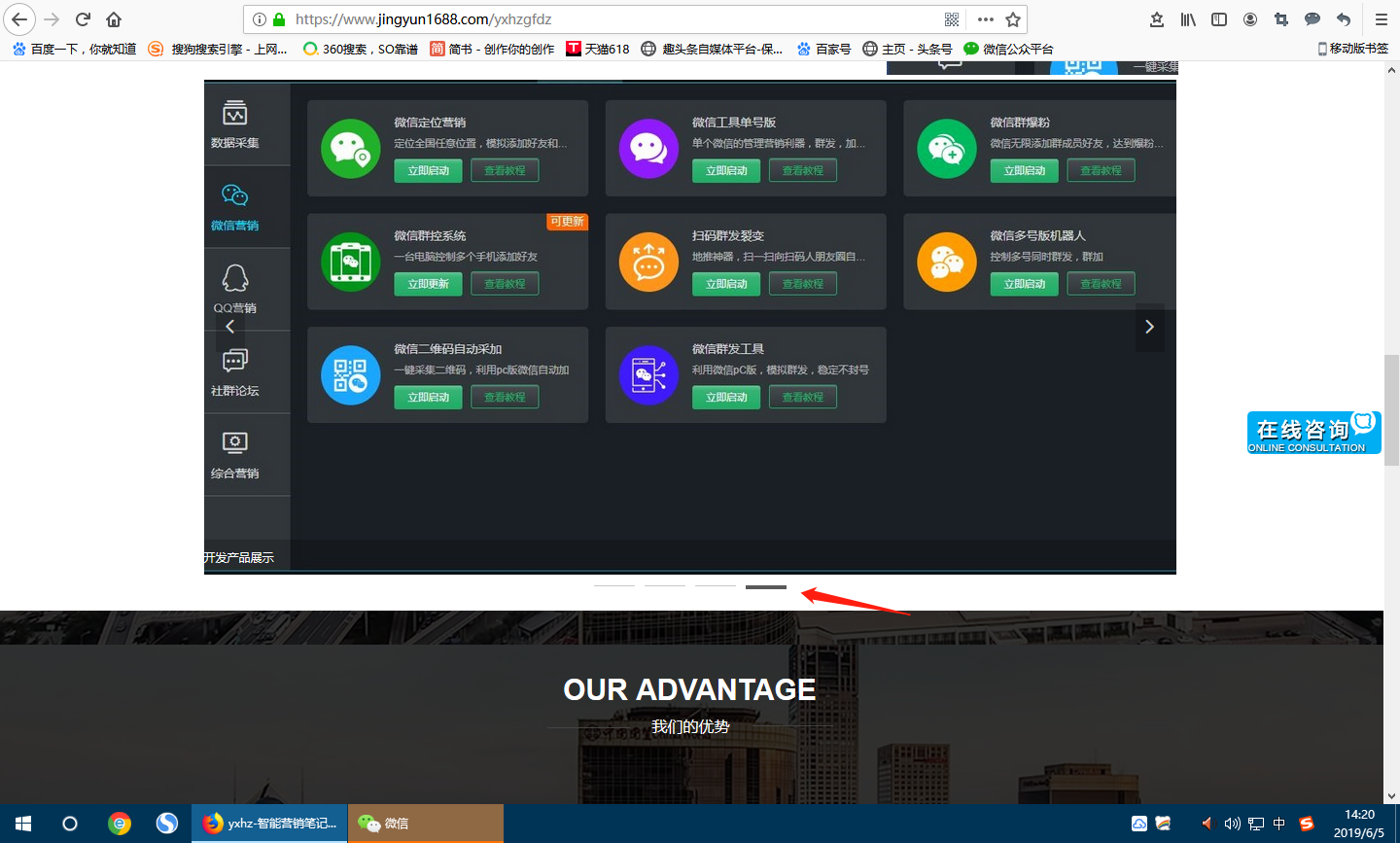View tutorial for 微信多号版机器人
Screen dimensions: 1400x843
[x=1102, y=284]
